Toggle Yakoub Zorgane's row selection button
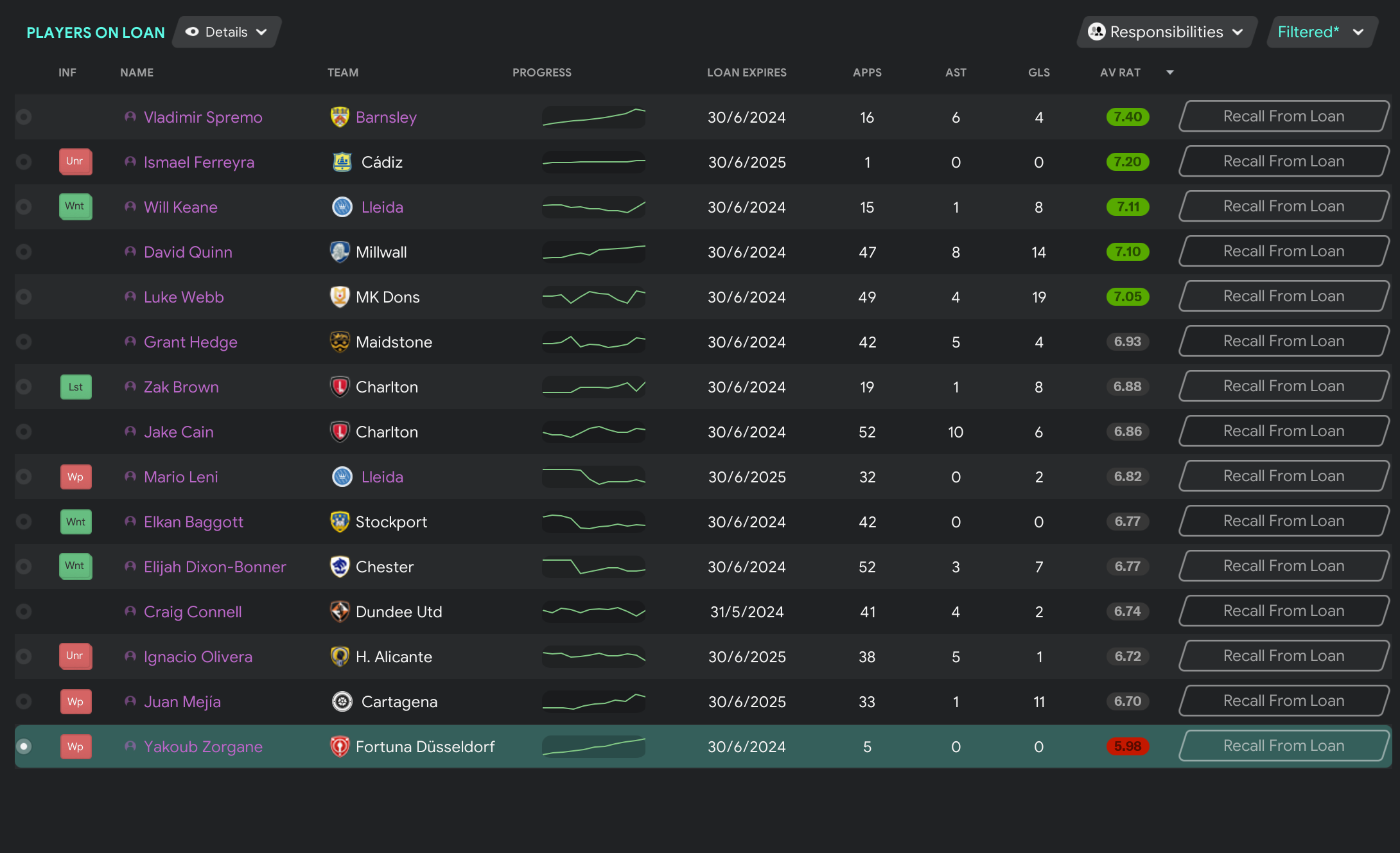The width and height of the screenshot is (1400, 853). [24, 746]
